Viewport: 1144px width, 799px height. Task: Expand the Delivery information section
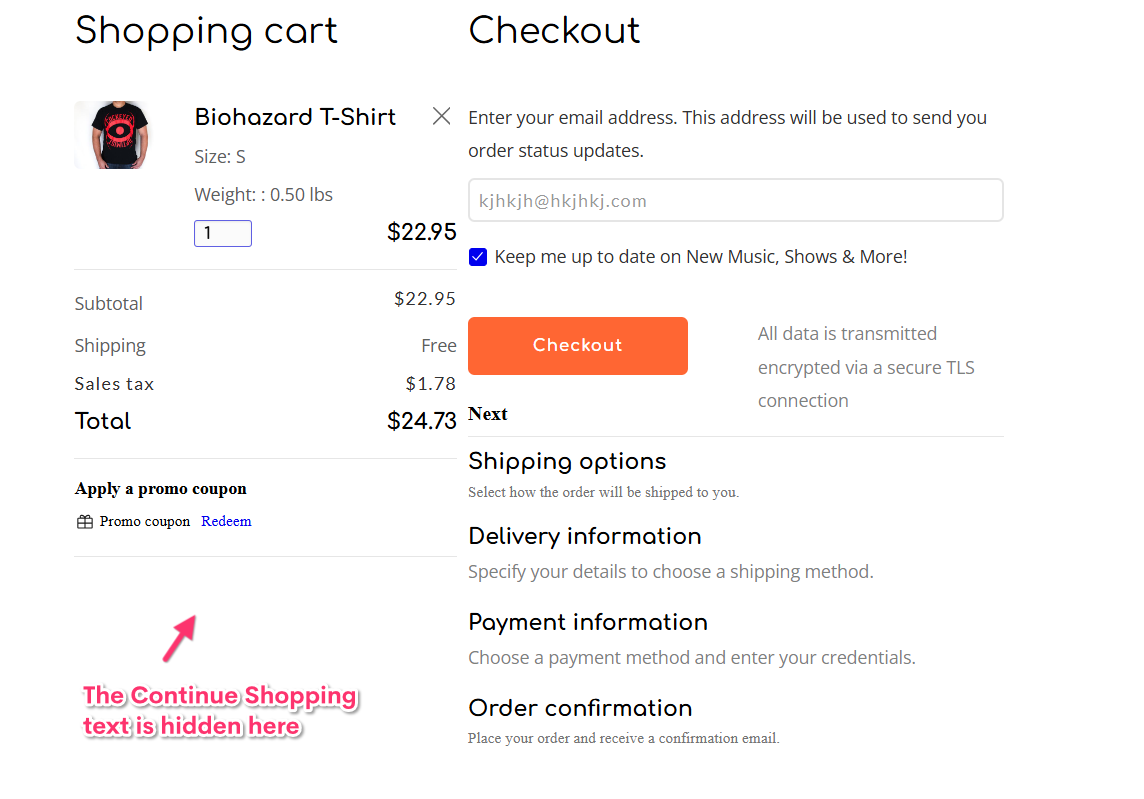(x=584, y=536)
